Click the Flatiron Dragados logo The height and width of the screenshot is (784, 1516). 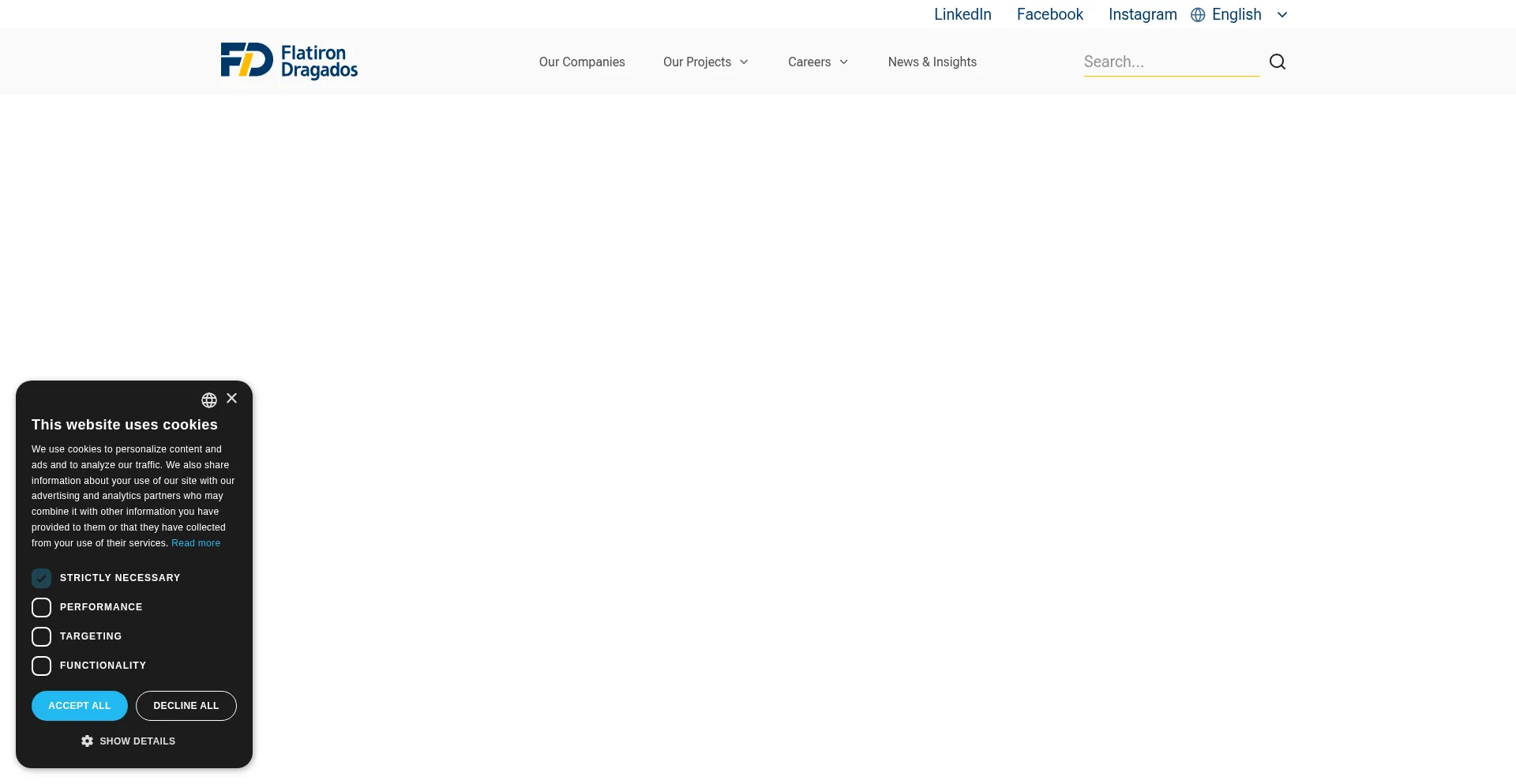(289, 62)
